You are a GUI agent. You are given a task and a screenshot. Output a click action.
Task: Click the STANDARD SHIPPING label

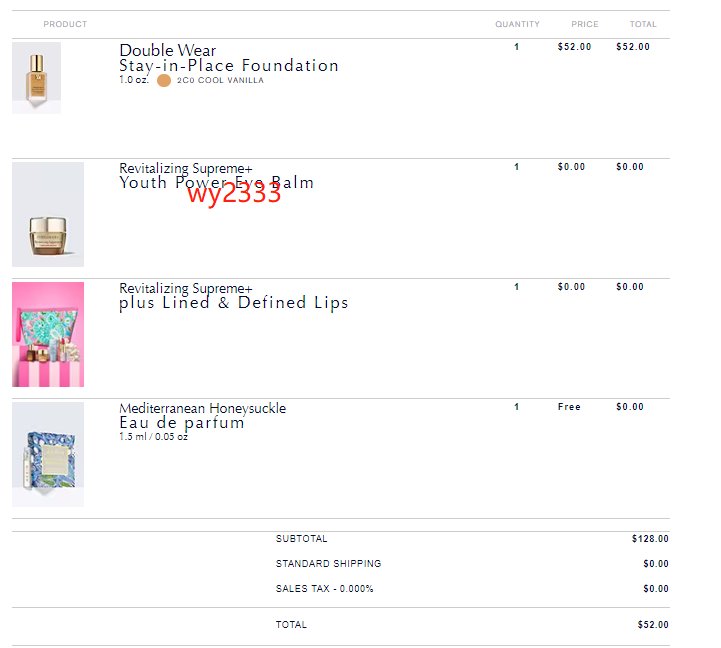click(328, 564)
